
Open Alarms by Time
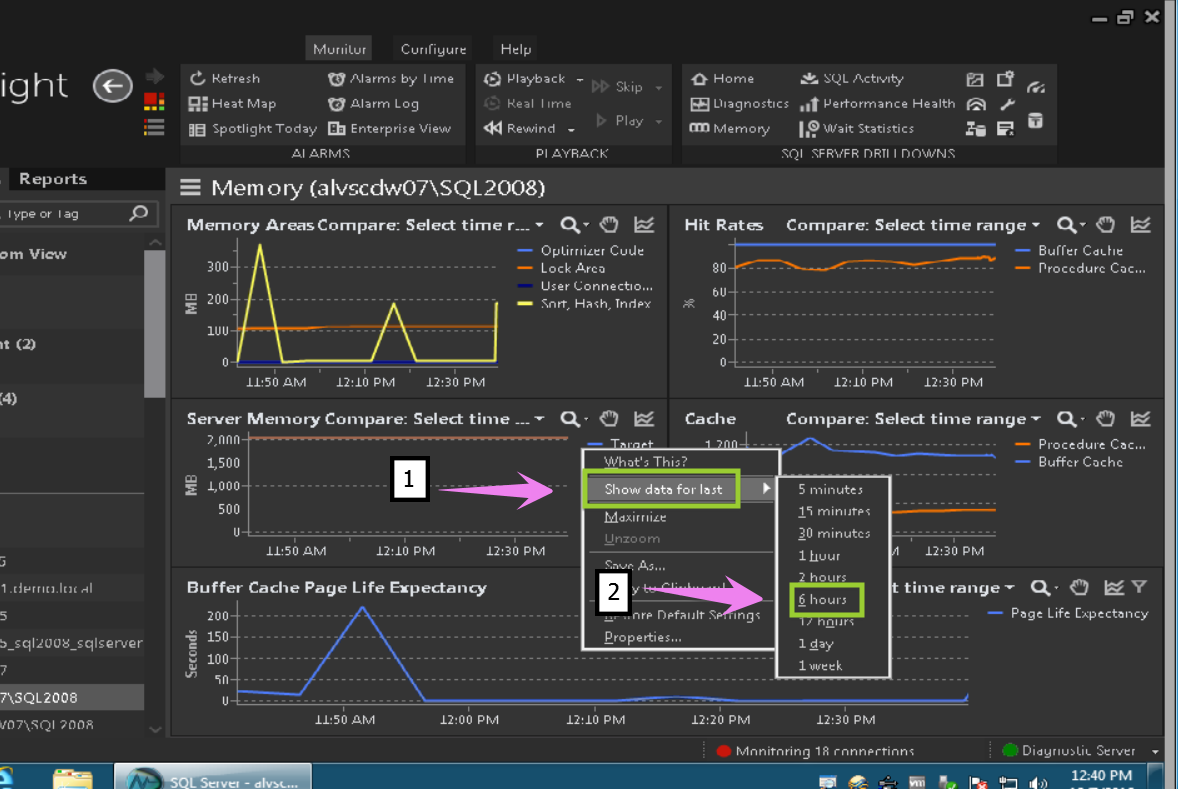pos(391,78)
